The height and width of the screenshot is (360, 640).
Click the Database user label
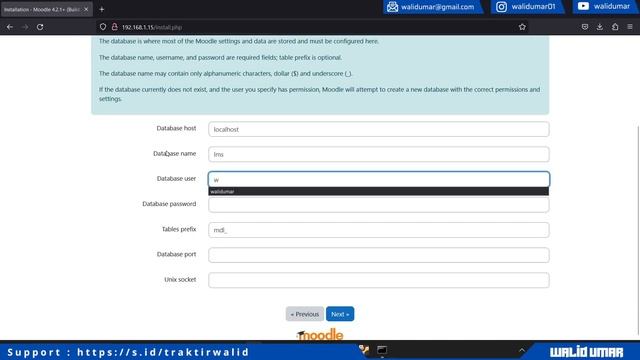[x=176, y=178]
